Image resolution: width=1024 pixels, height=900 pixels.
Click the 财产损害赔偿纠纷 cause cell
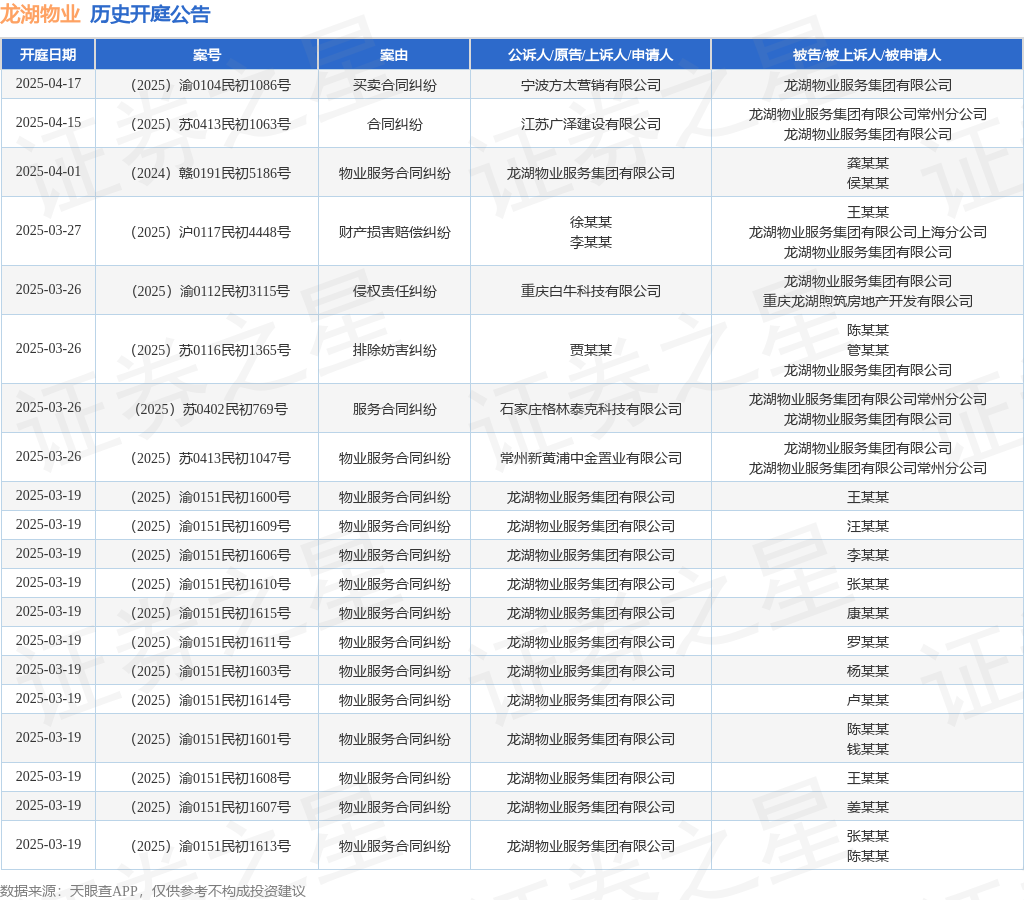pyautogui.click(x=394, y=232)
